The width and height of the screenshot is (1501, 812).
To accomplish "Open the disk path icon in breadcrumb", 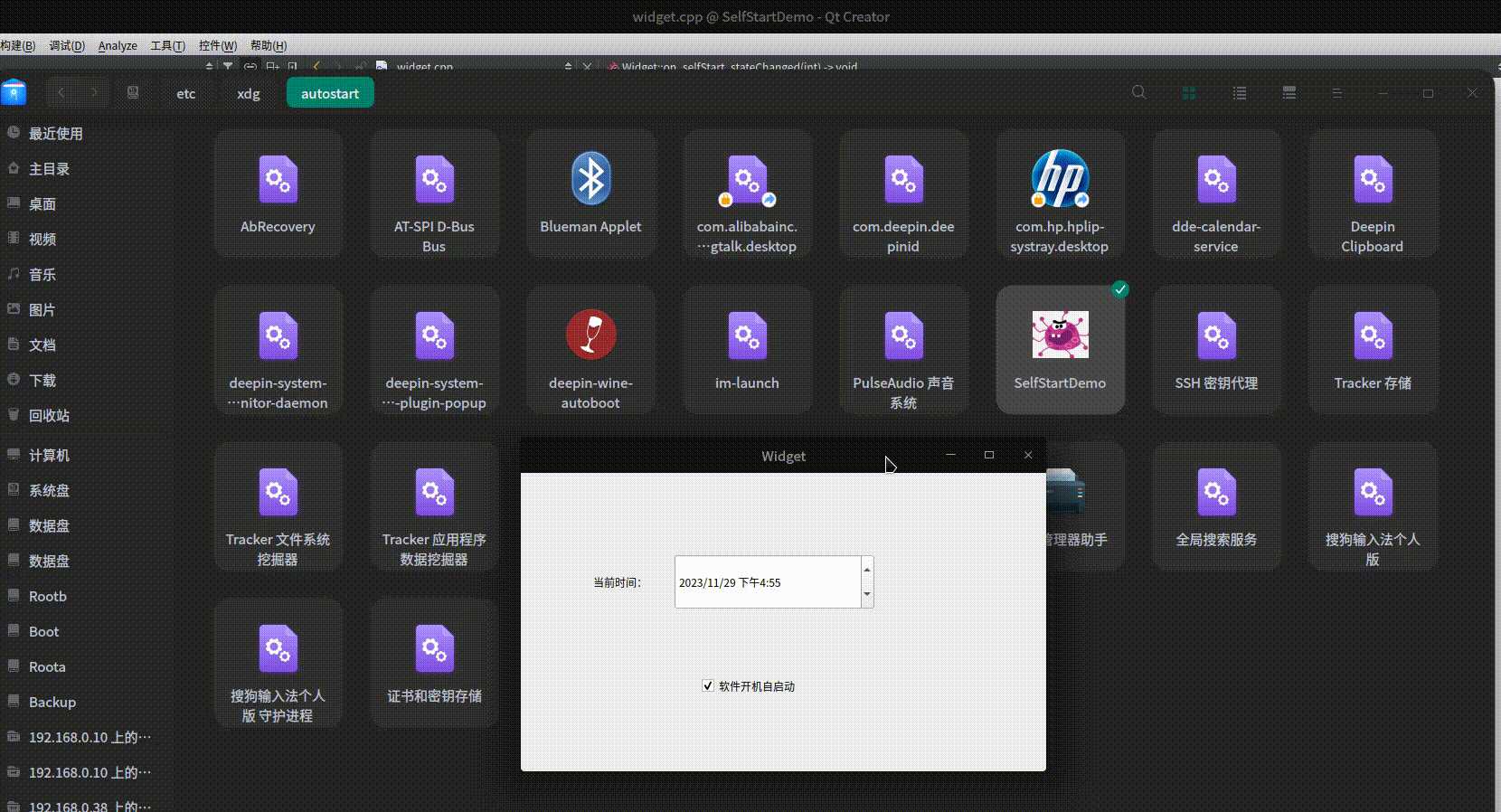I will (x=133, y=92).
